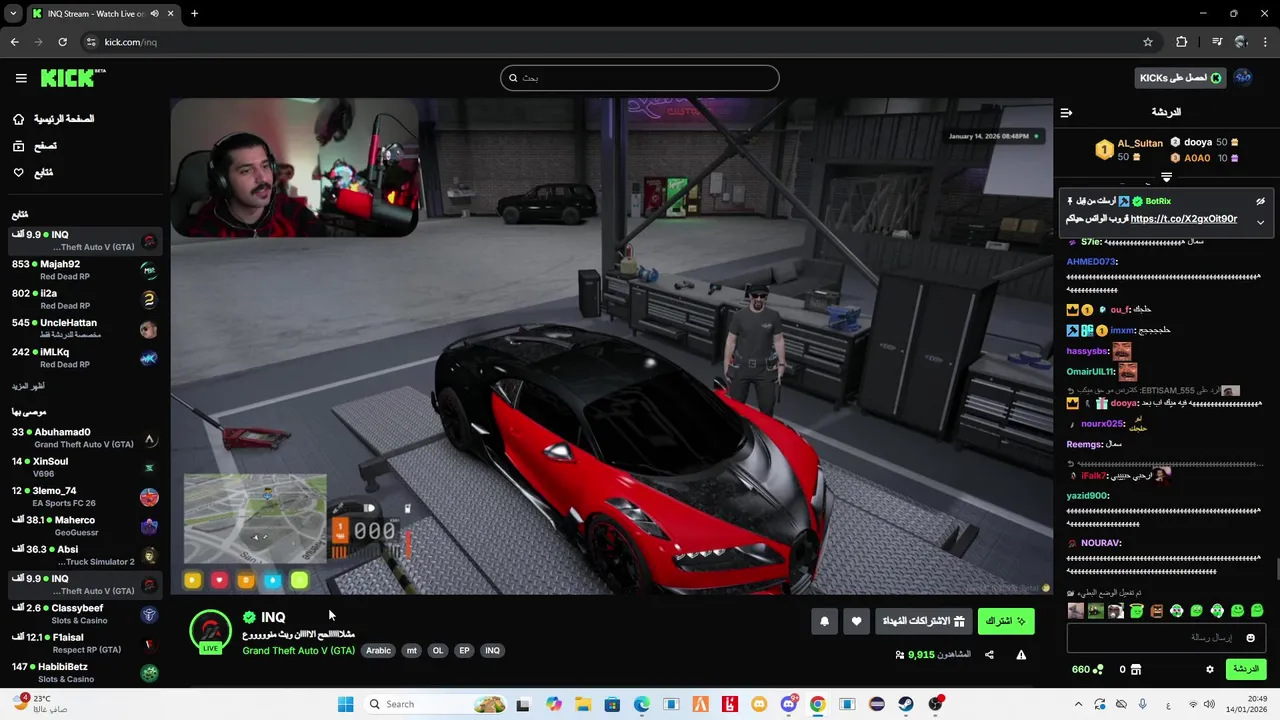Open Discord from the taskbar
Viewport: 1280px width, 720px height.
click(788, 704)
